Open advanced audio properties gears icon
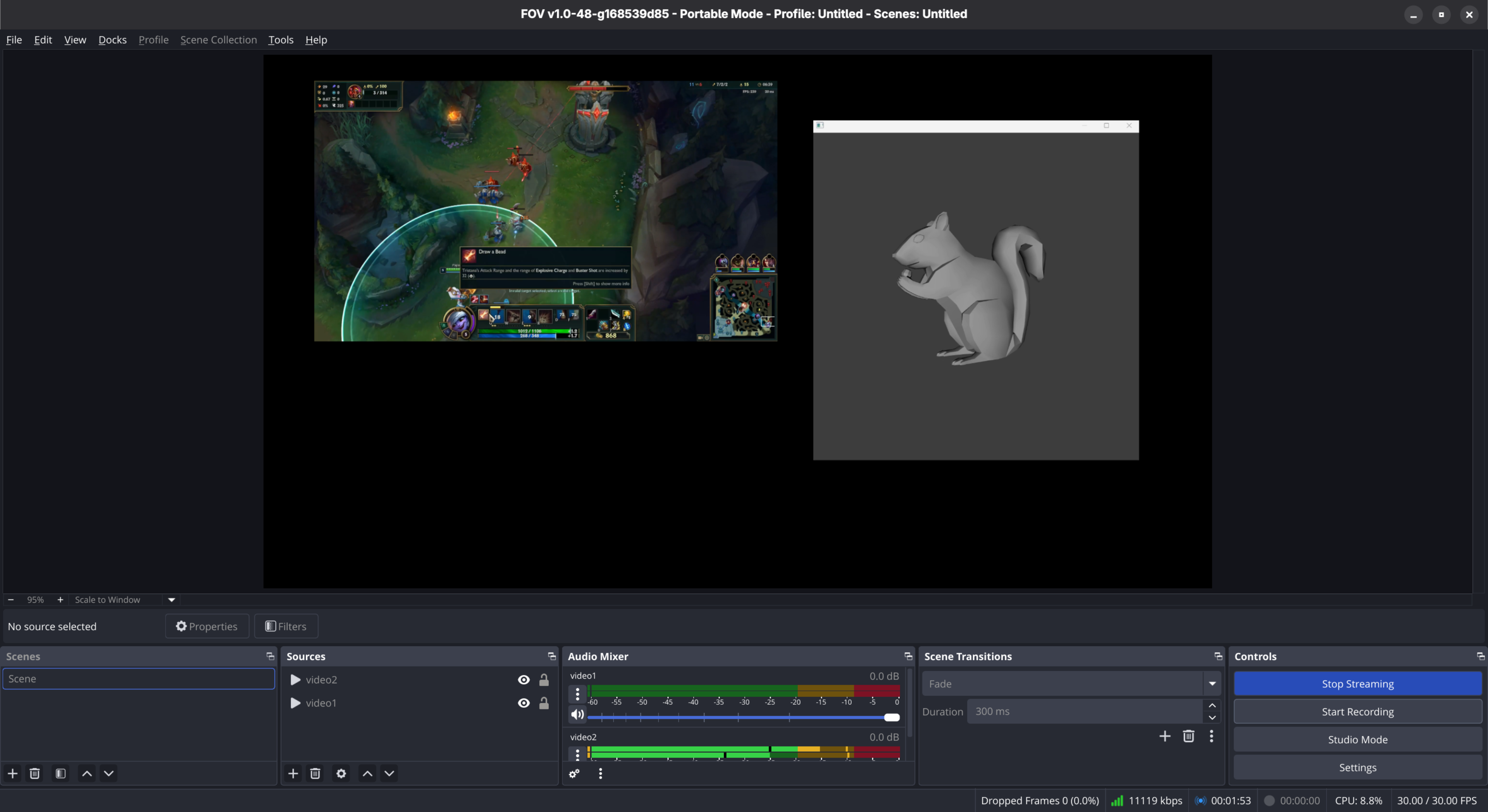 point(574,773)
